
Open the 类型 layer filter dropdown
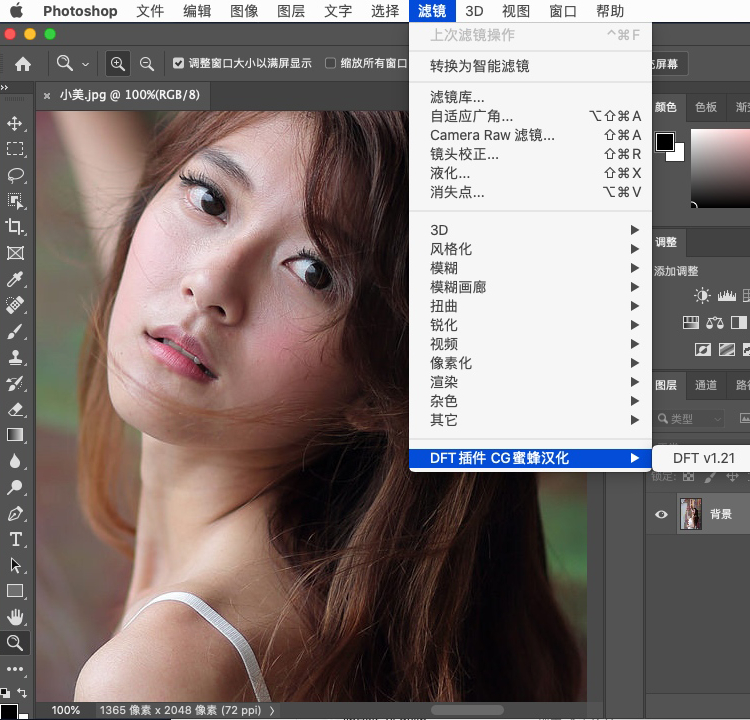[x=689, y=419]
